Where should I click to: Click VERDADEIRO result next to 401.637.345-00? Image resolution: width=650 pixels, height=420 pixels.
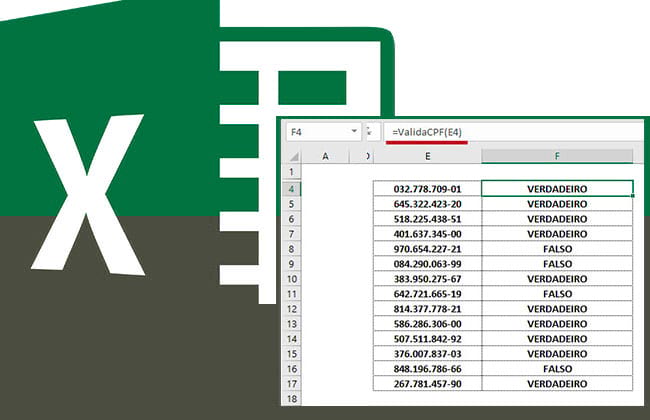(557, 234)
